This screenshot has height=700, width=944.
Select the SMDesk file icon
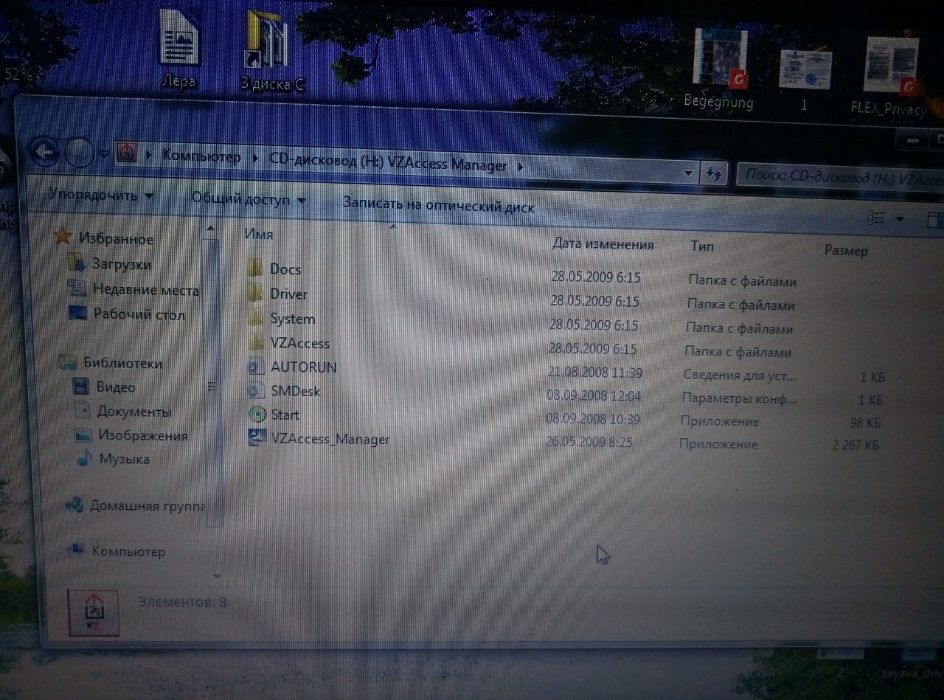click(x=255, y=391)
